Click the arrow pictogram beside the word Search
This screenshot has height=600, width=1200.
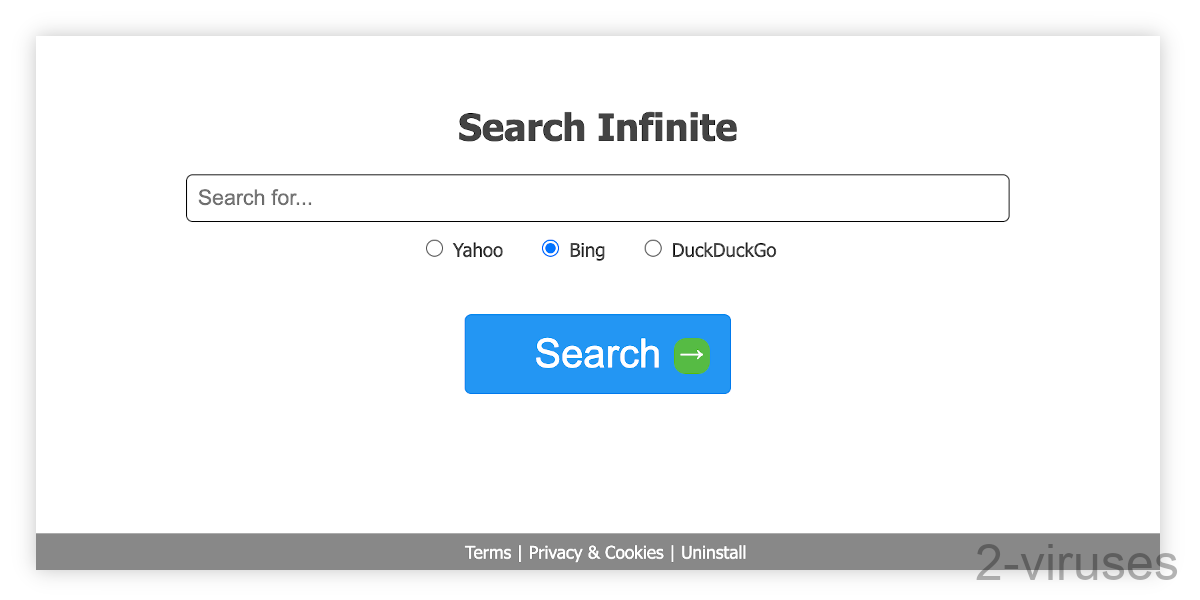pos(691,354)
